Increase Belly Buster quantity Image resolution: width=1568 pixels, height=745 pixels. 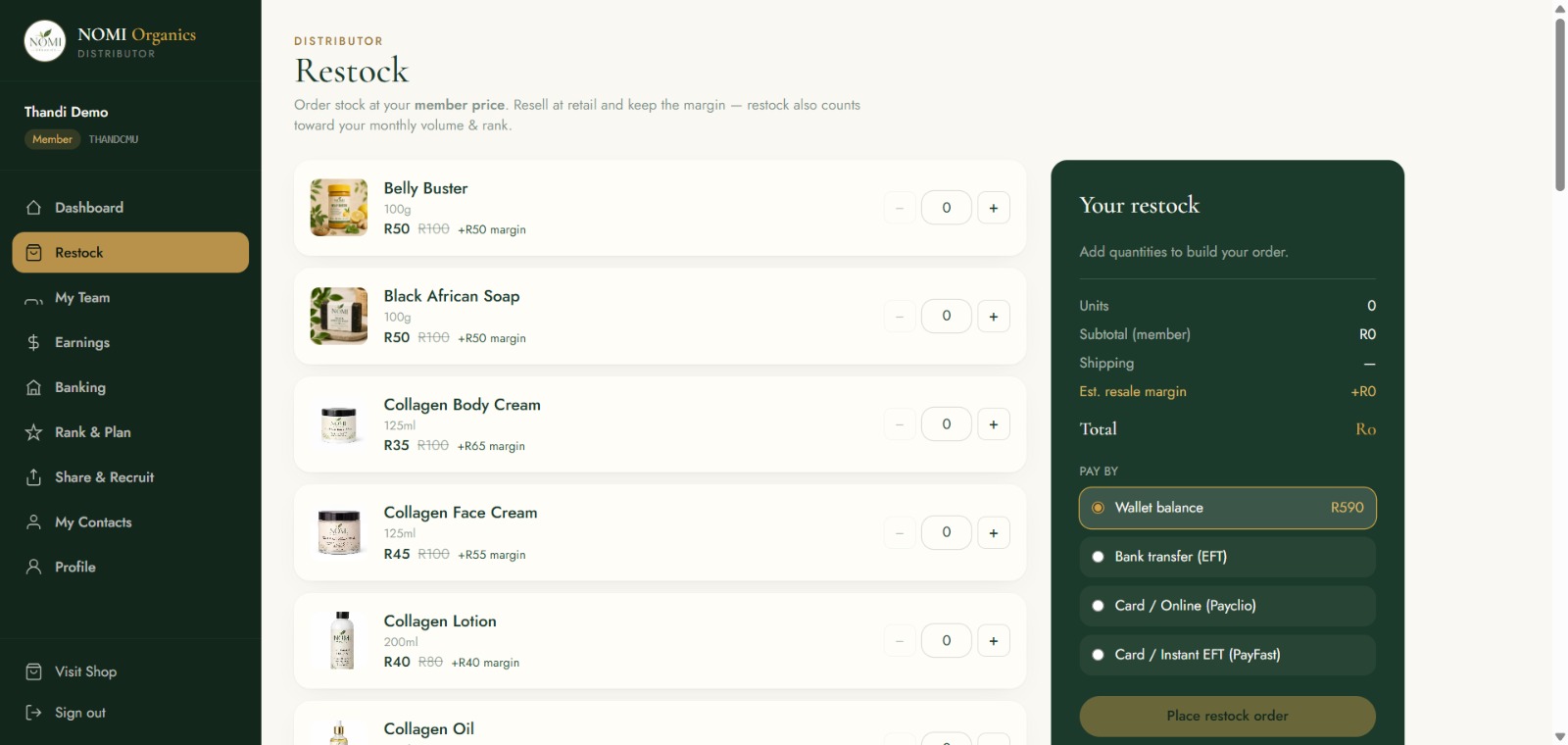994,208
